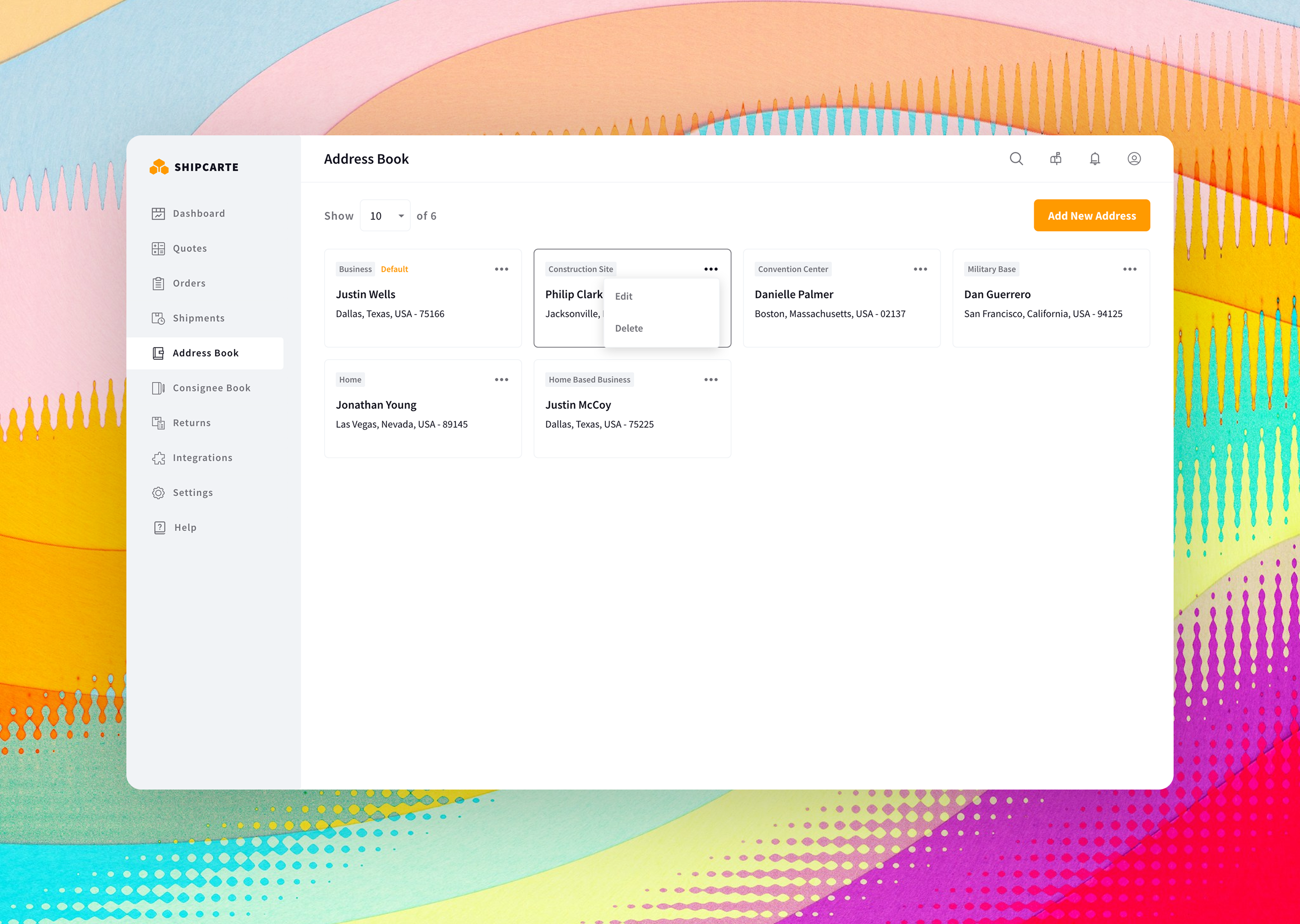Open the Settings gear icon
The image size is (1300, 924).
tap(159, 493)
